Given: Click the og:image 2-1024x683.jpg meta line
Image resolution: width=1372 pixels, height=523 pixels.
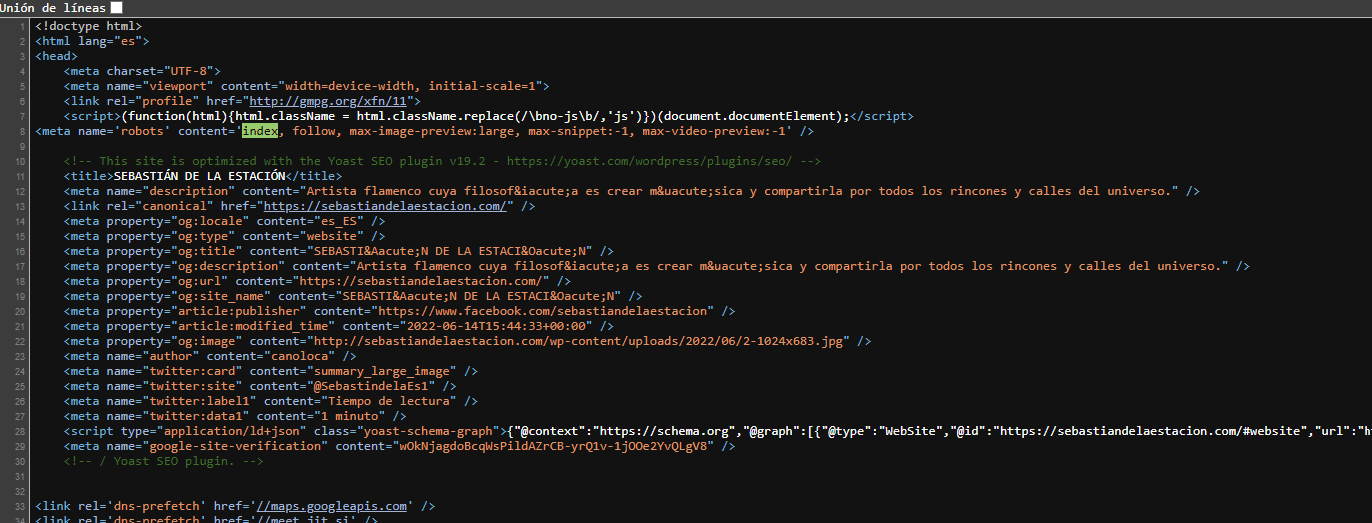Looking at the screenshot, I should tap(467, 341).
